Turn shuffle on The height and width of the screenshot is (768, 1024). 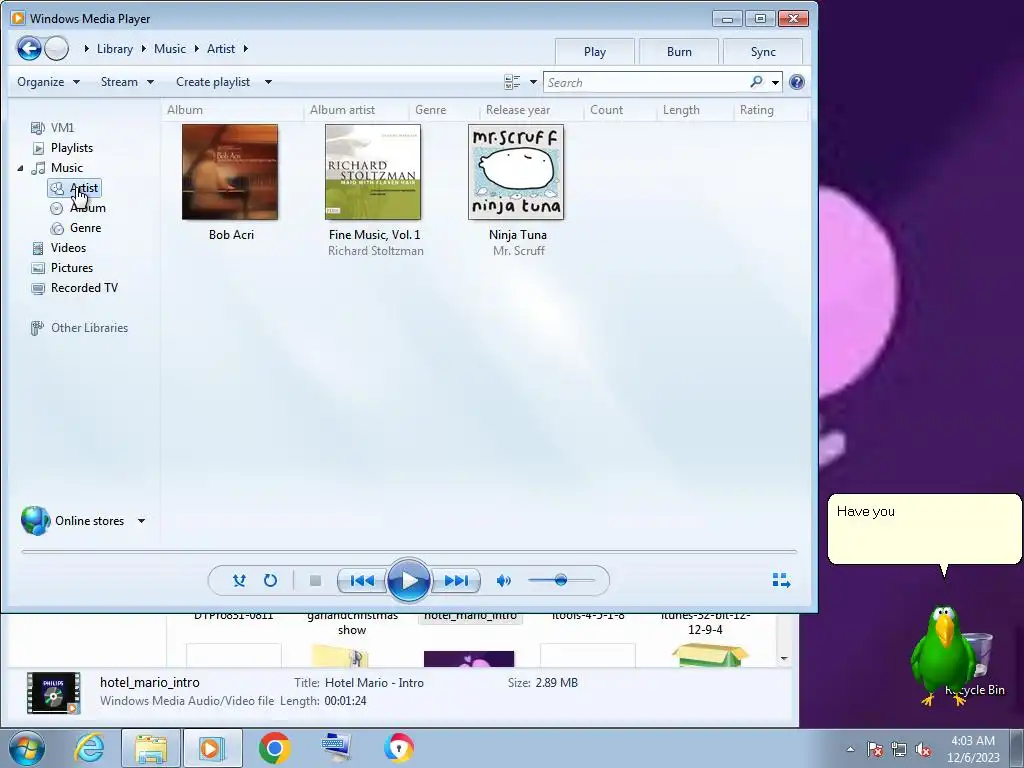point(239,580)
